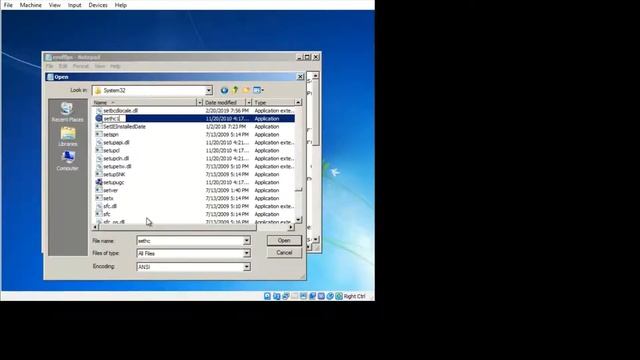The height and width of the screenshot is (360, 640).
Task: Click the Open button in the dialog
Action: 284,240
